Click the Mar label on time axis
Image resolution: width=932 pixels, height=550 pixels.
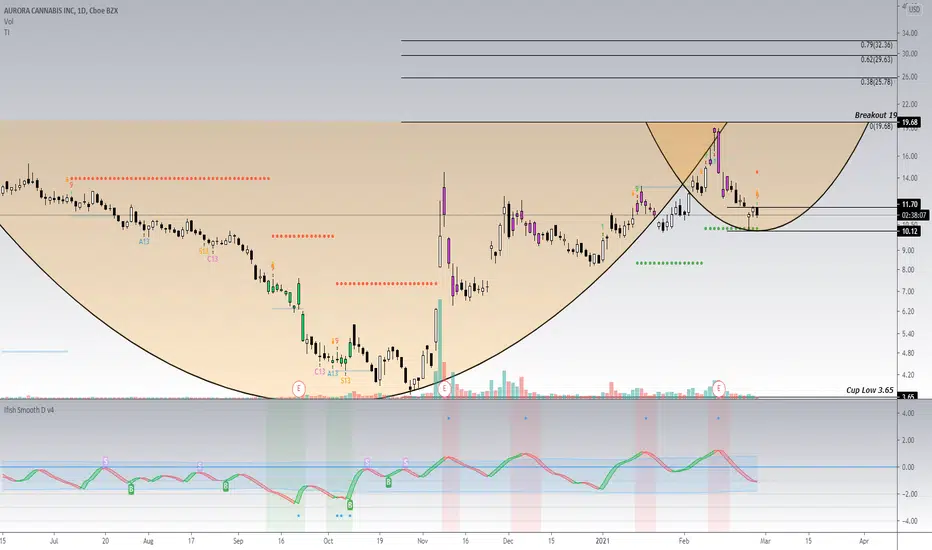click(x=765, y=541)
